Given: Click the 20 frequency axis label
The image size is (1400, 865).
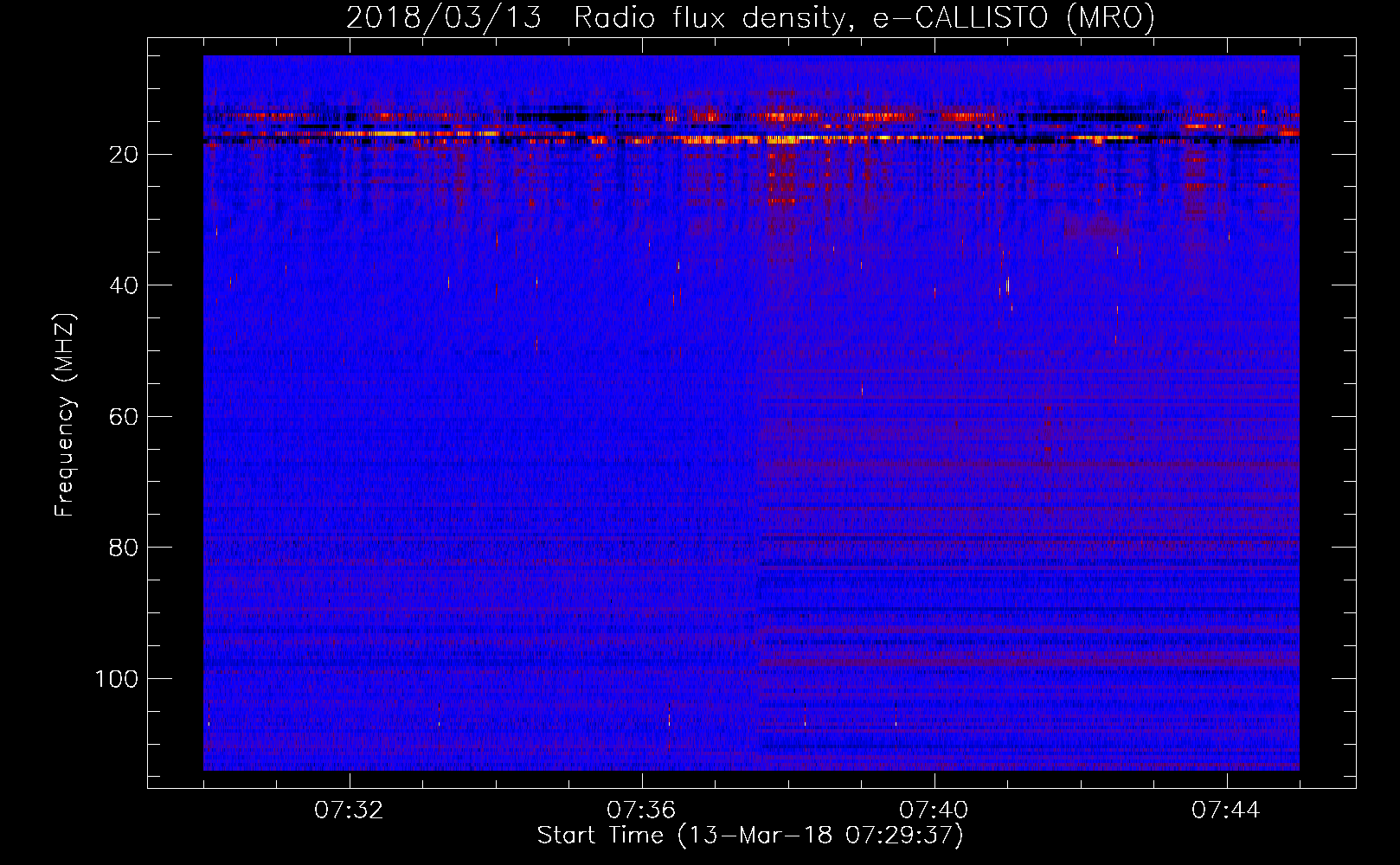Looking at the screenshot, I should (x=125, y=155).
